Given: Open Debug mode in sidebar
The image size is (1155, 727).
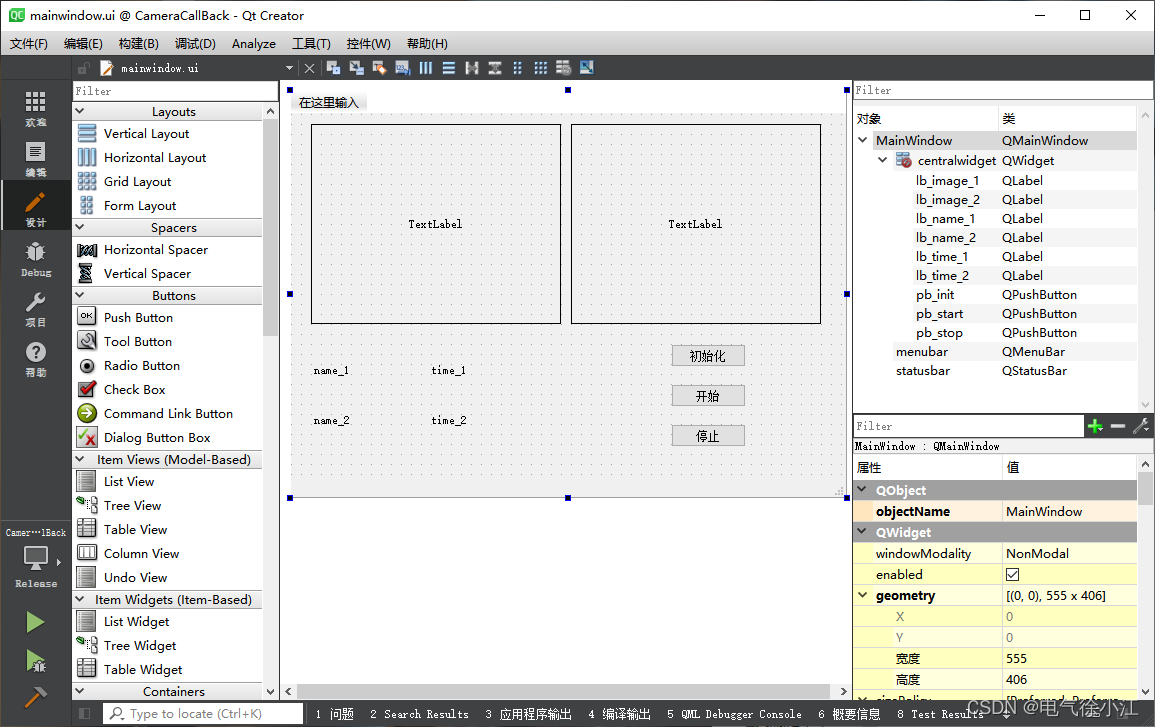Looking at the screenshot, I should tap(35, 259).
